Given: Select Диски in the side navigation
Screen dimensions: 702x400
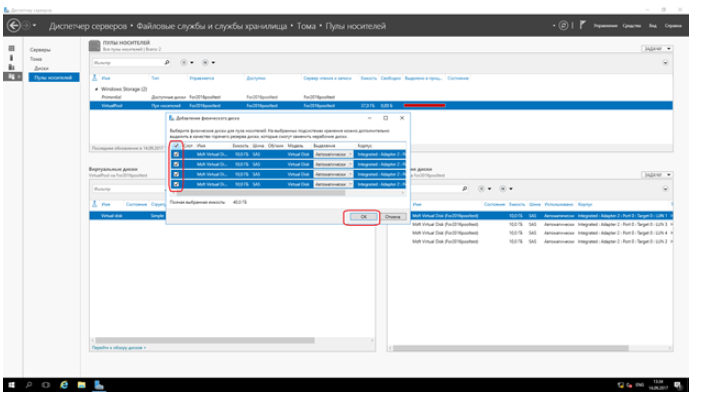Looking at the screenshot, I should tap(41, 69).
